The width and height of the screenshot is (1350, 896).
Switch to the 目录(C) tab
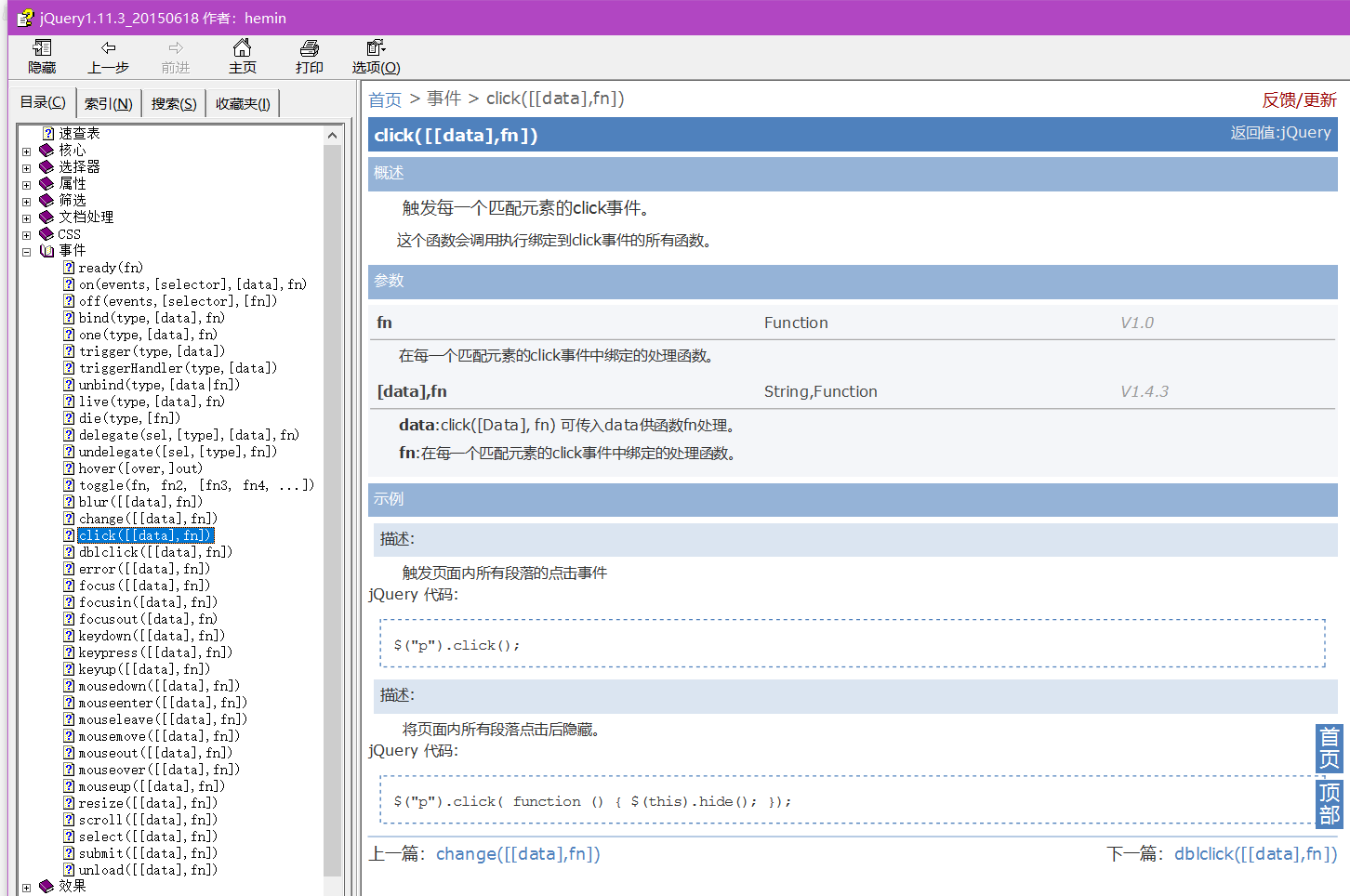[x=43, y=102]
